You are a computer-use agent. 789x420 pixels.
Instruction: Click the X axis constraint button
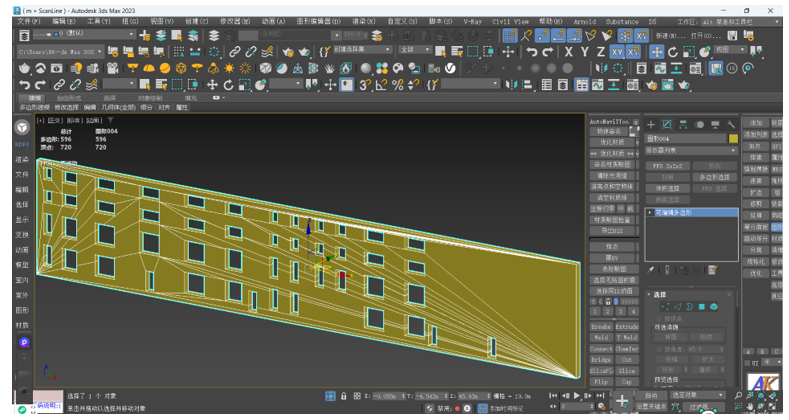pos(569,52)
